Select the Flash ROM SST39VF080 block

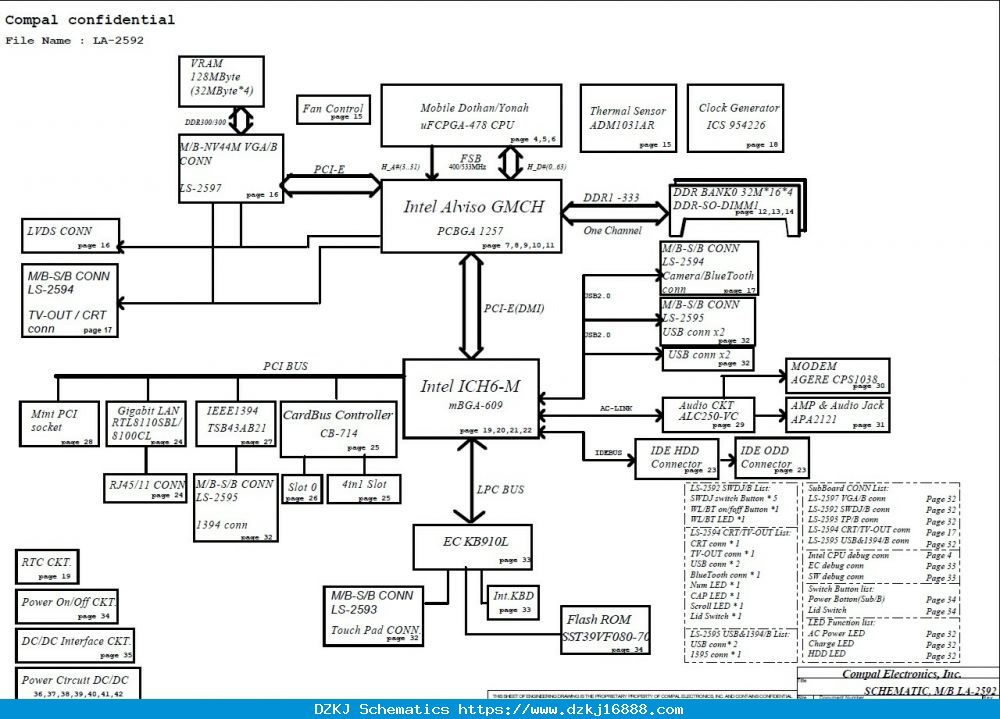coord(606,630)
